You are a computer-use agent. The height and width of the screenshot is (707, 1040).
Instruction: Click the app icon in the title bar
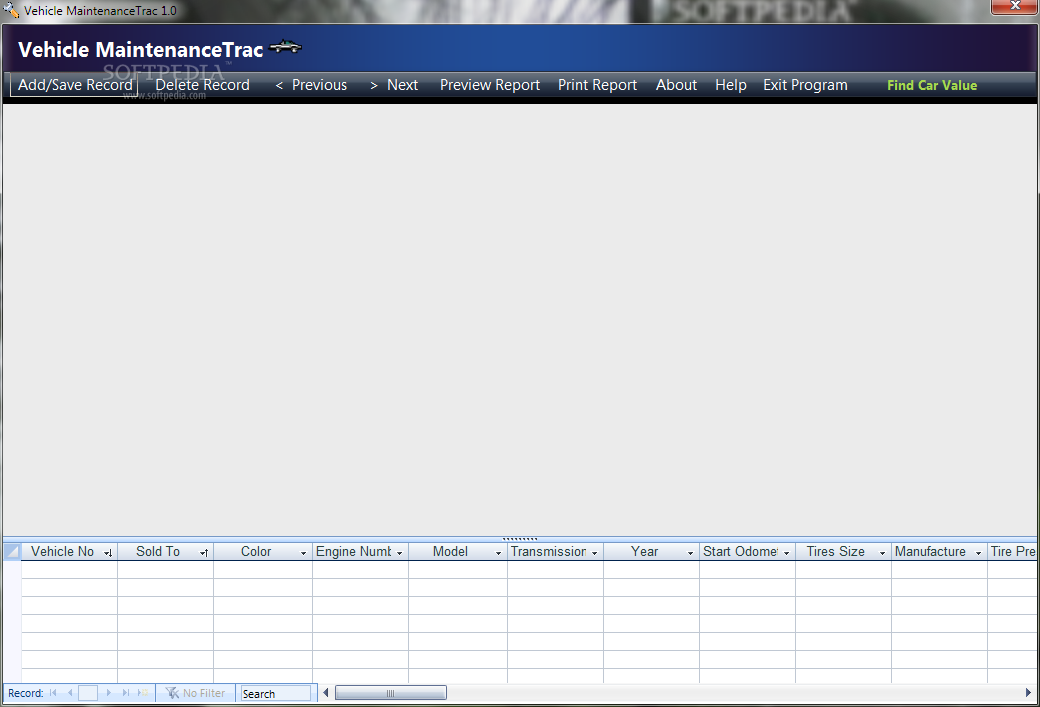11,11
